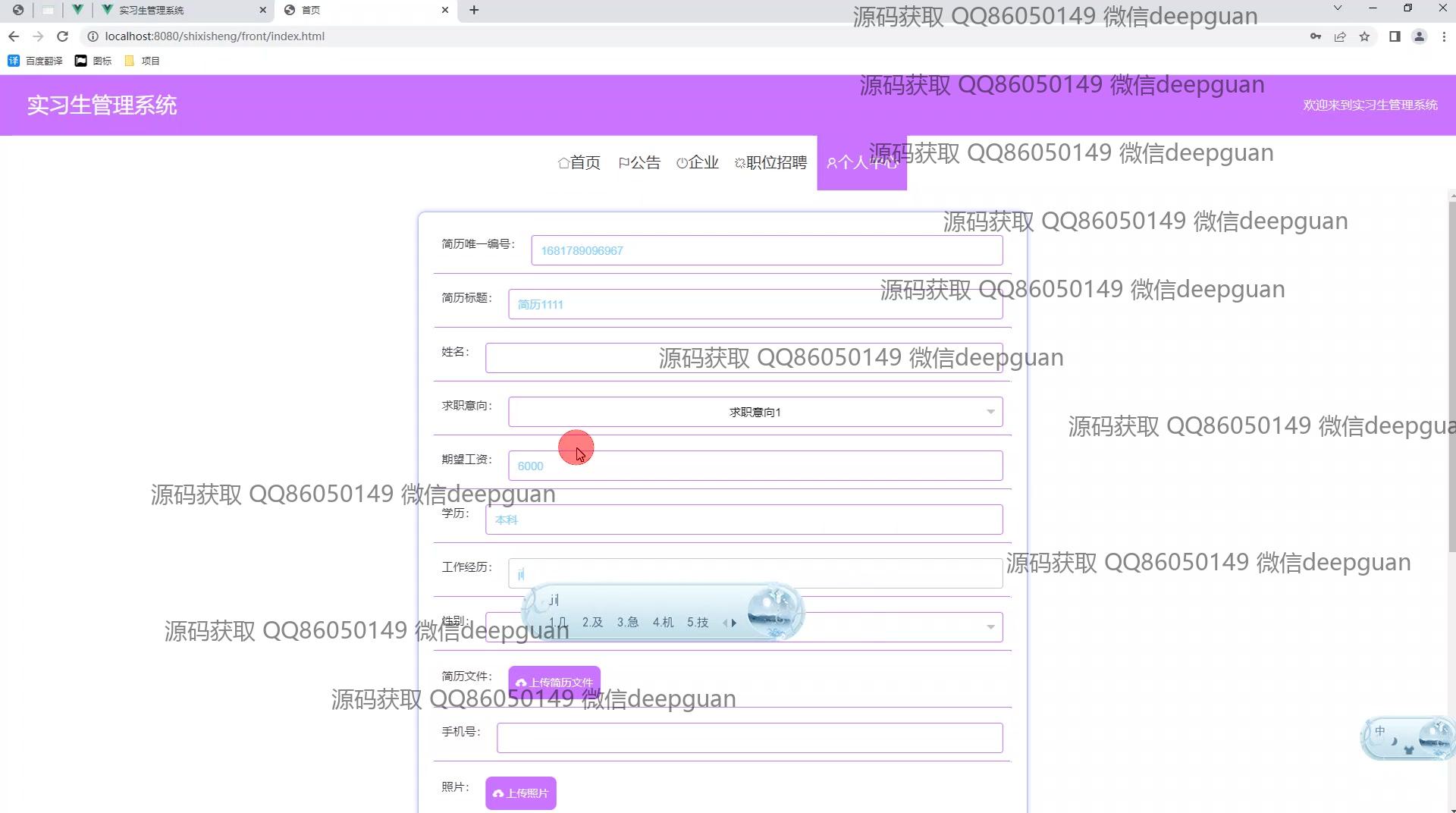Click the 学历 input field
The image size is (1456, 813).
tap(744, 520)
